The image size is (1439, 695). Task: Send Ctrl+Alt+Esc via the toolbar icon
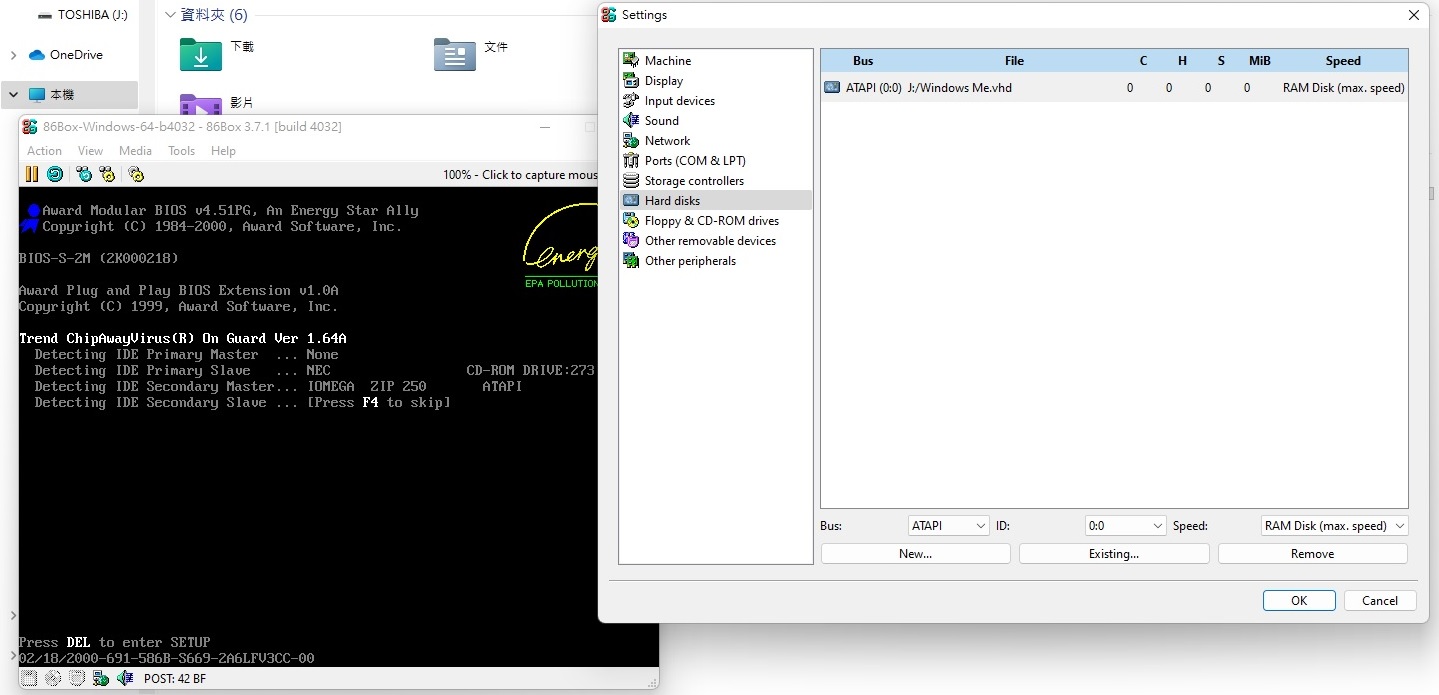(107, 174)
